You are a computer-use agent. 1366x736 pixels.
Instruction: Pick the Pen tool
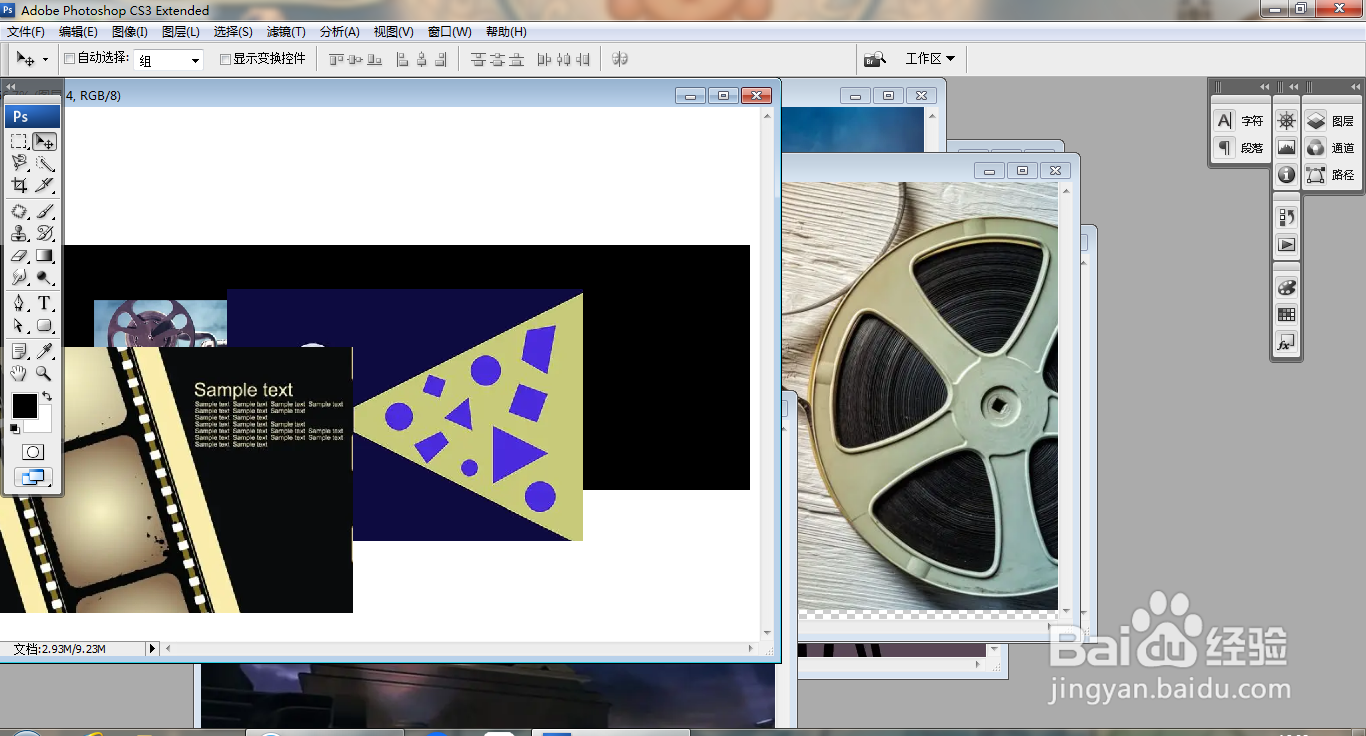pyautogui.click(x=19, y=304)
